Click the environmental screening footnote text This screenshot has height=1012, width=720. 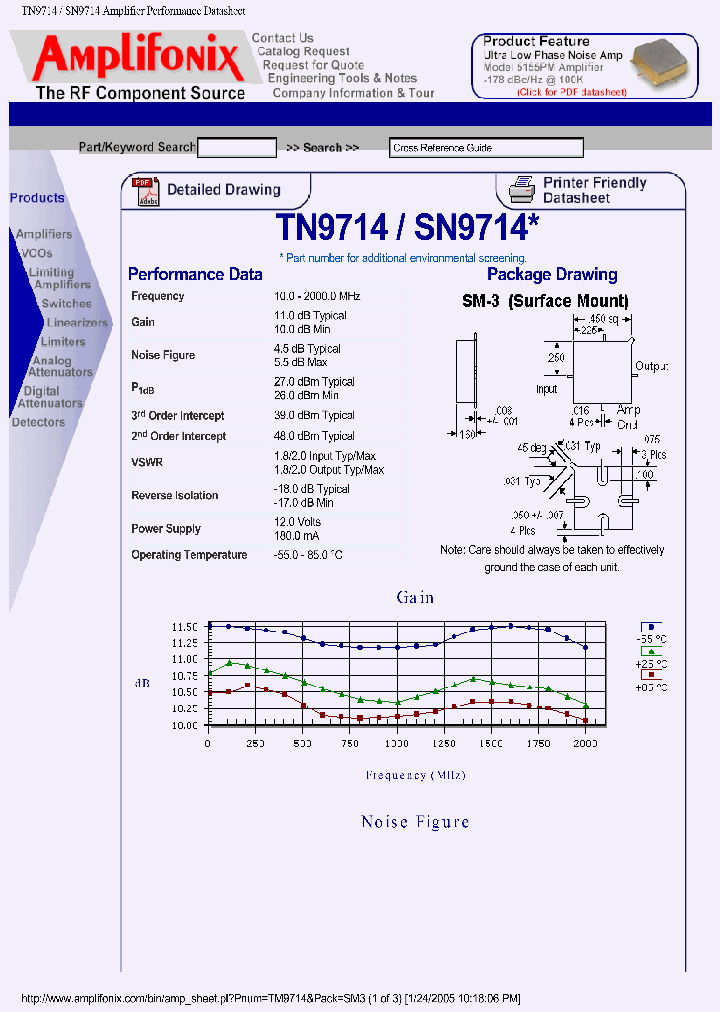click(403, 258)
